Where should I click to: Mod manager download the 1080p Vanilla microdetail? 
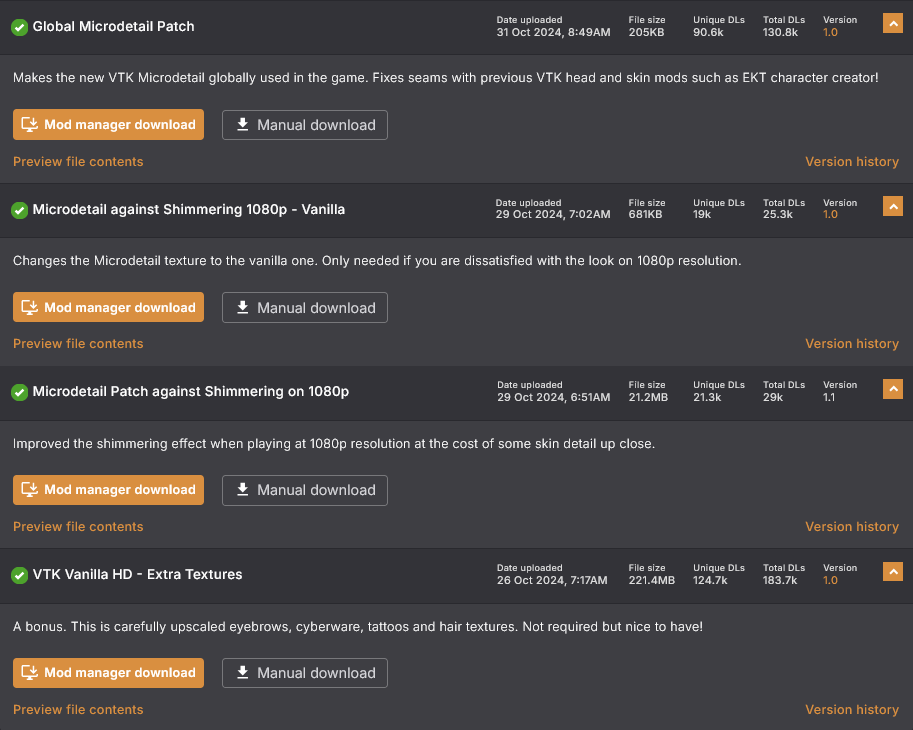108,307
